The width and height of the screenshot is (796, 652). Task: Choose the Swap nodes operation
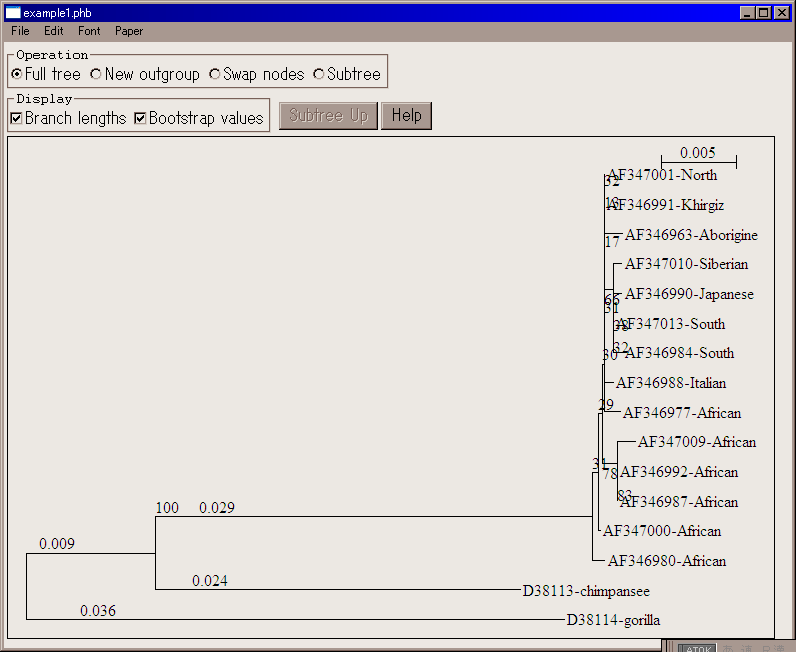pyautogui.click(x=215, y=74)
